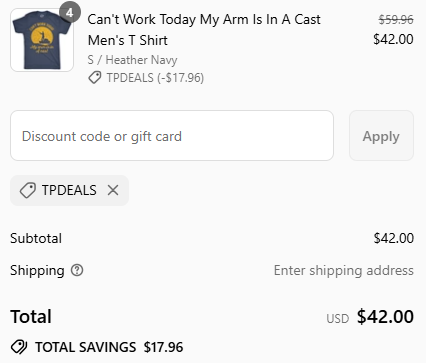Viewport: 426px width, 363px height.
Task: Open the navy t-shirt product thumbnail
Action: (42, 40)
